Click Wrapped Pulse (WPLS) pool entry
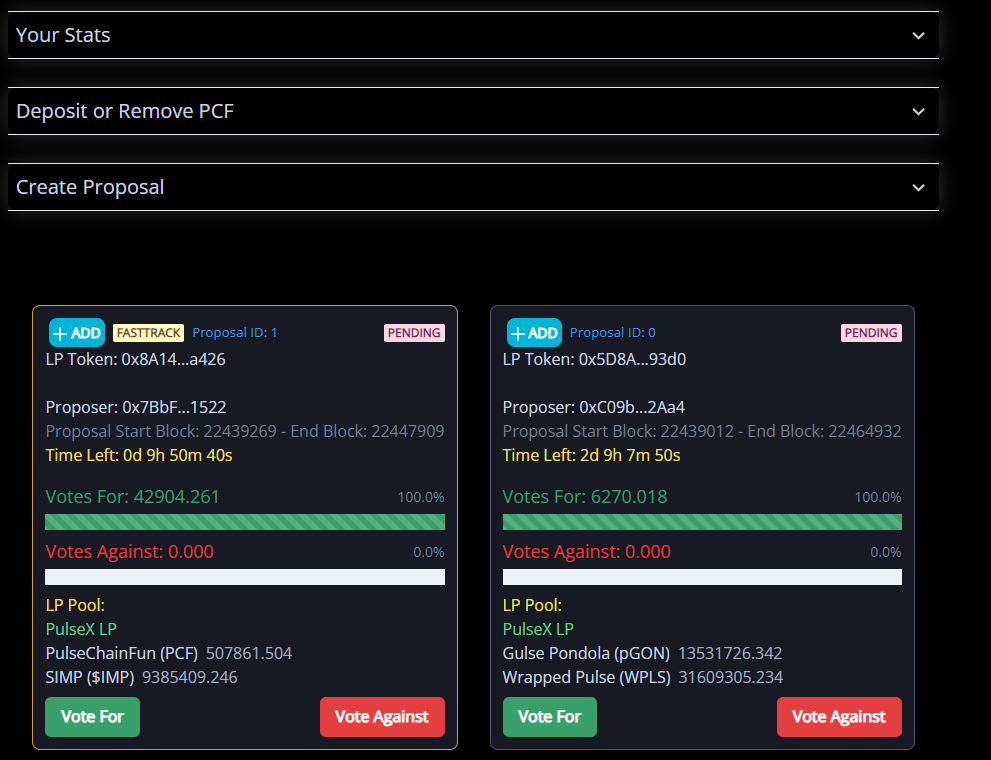The image size is (991, 760). pos(643,677)
